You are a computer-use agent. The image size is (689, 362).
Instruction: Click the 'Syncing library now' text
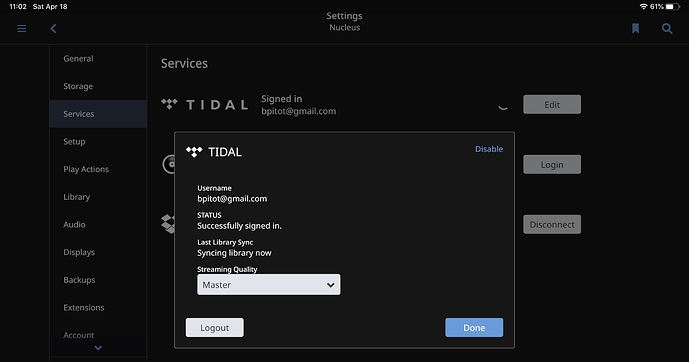[x=234, y=253]
